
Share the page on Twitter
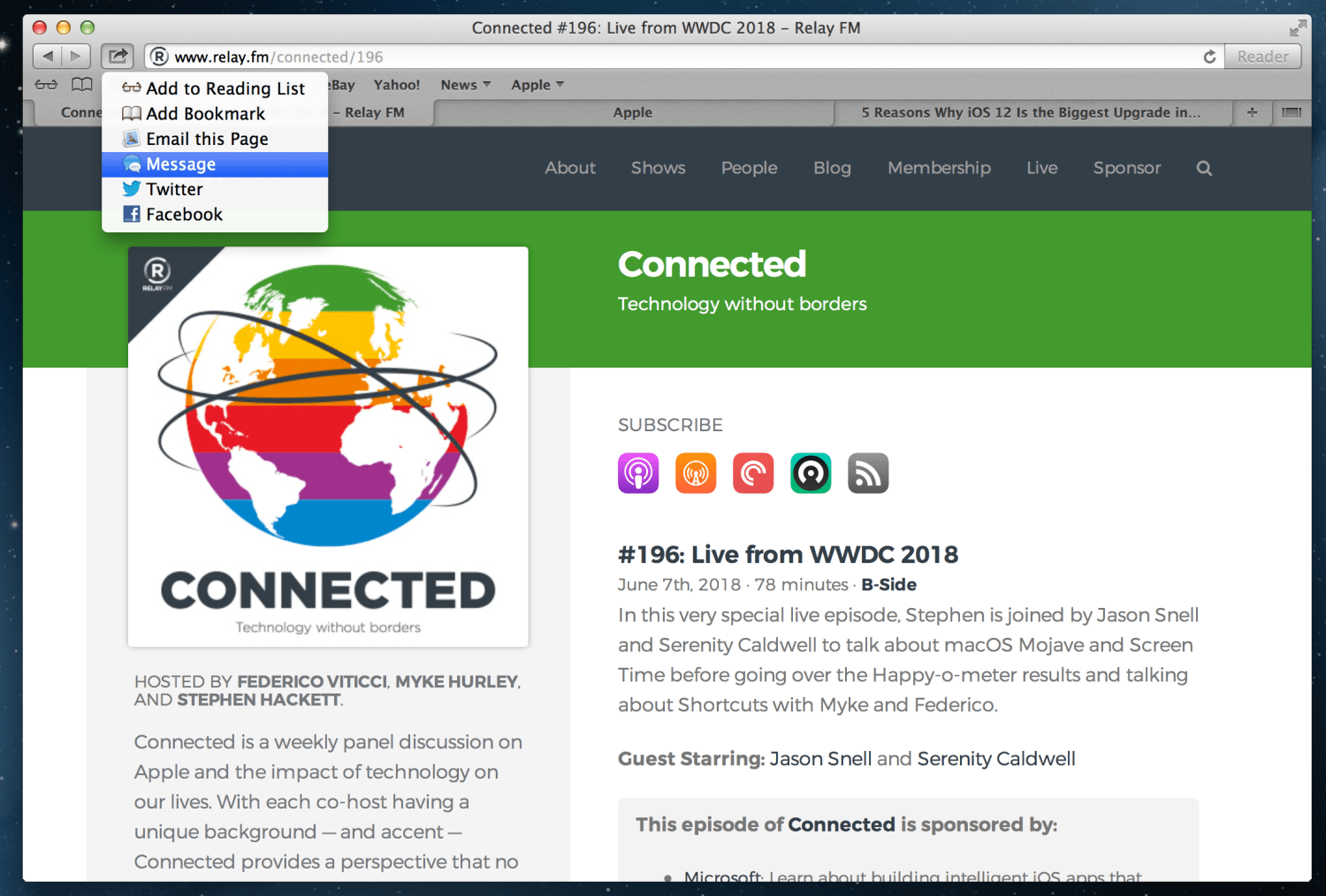(x=215, y=189)
